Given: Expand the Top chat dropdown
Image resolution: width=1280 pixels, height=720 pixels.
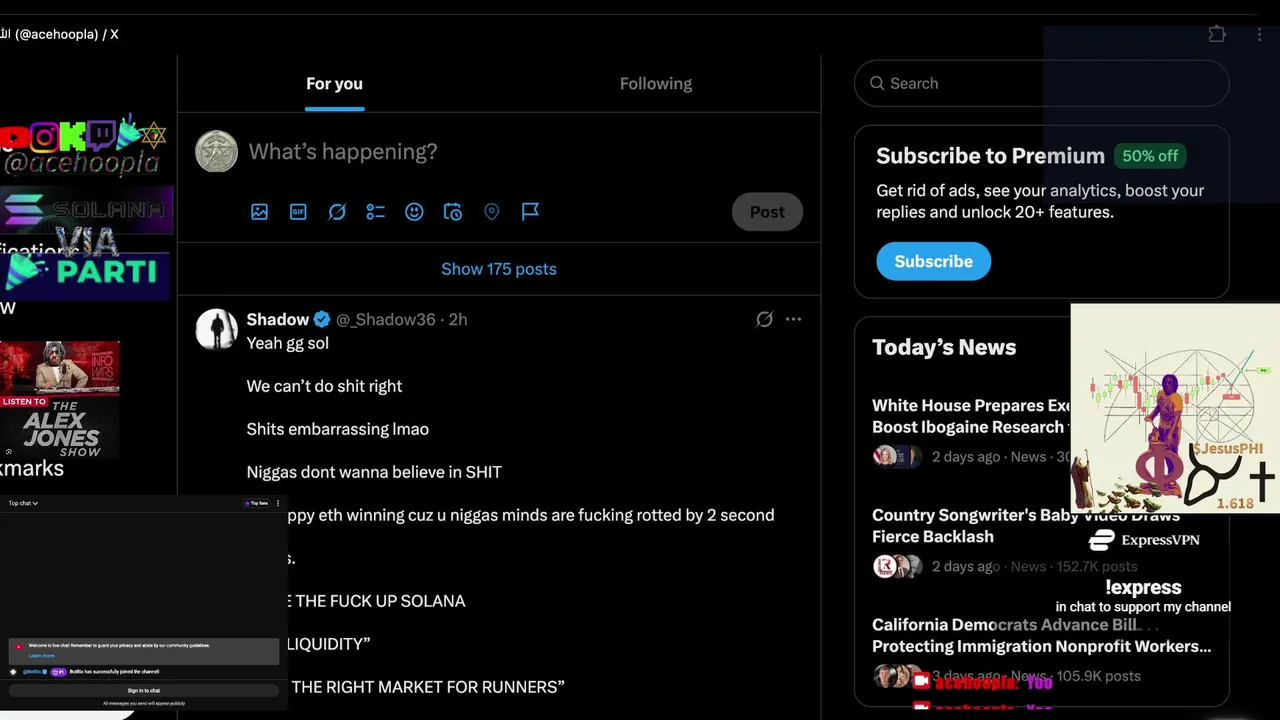Looking at the screenshot, I should coord(23,503).
